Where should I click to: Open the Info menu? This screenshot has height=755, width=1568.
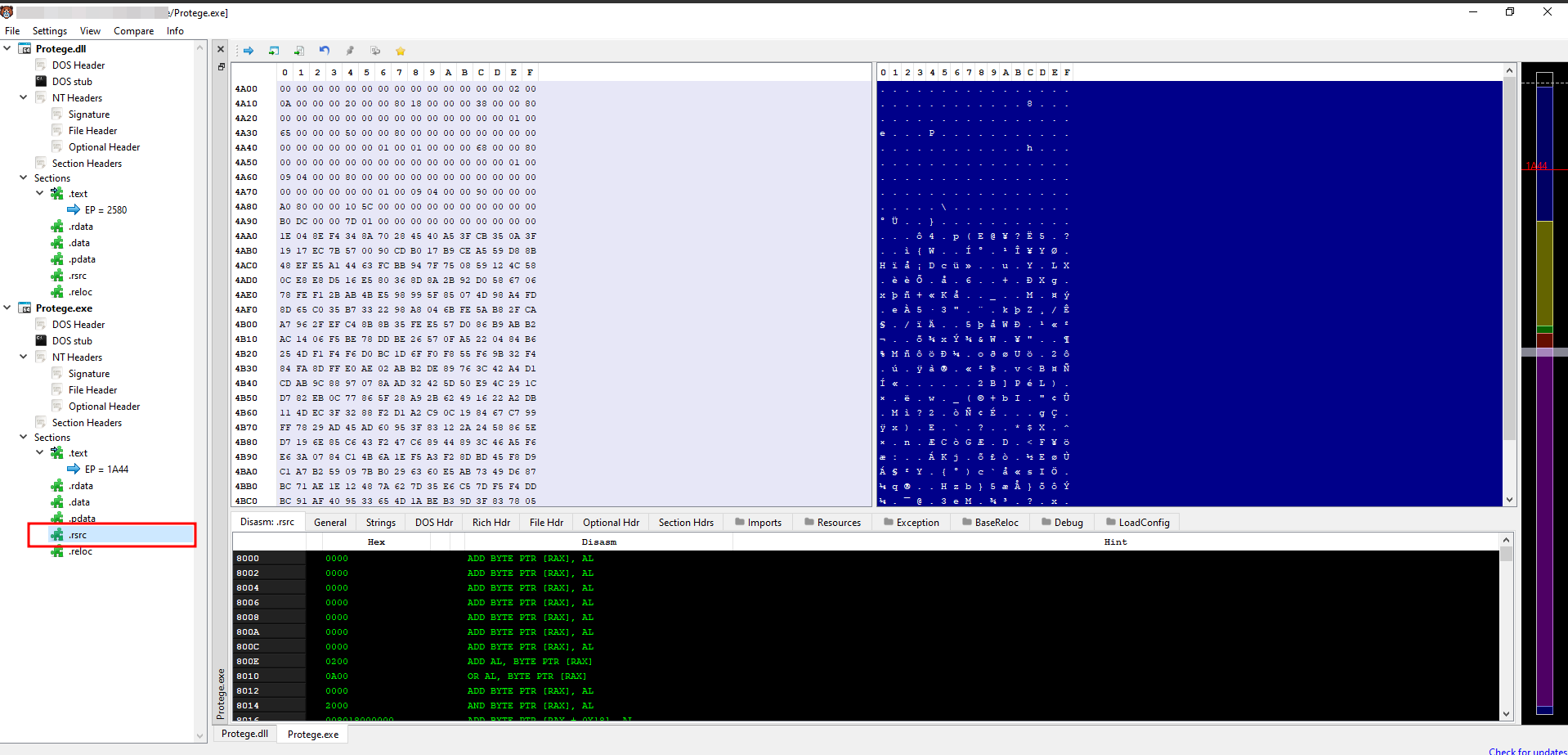tap(175, 31)
